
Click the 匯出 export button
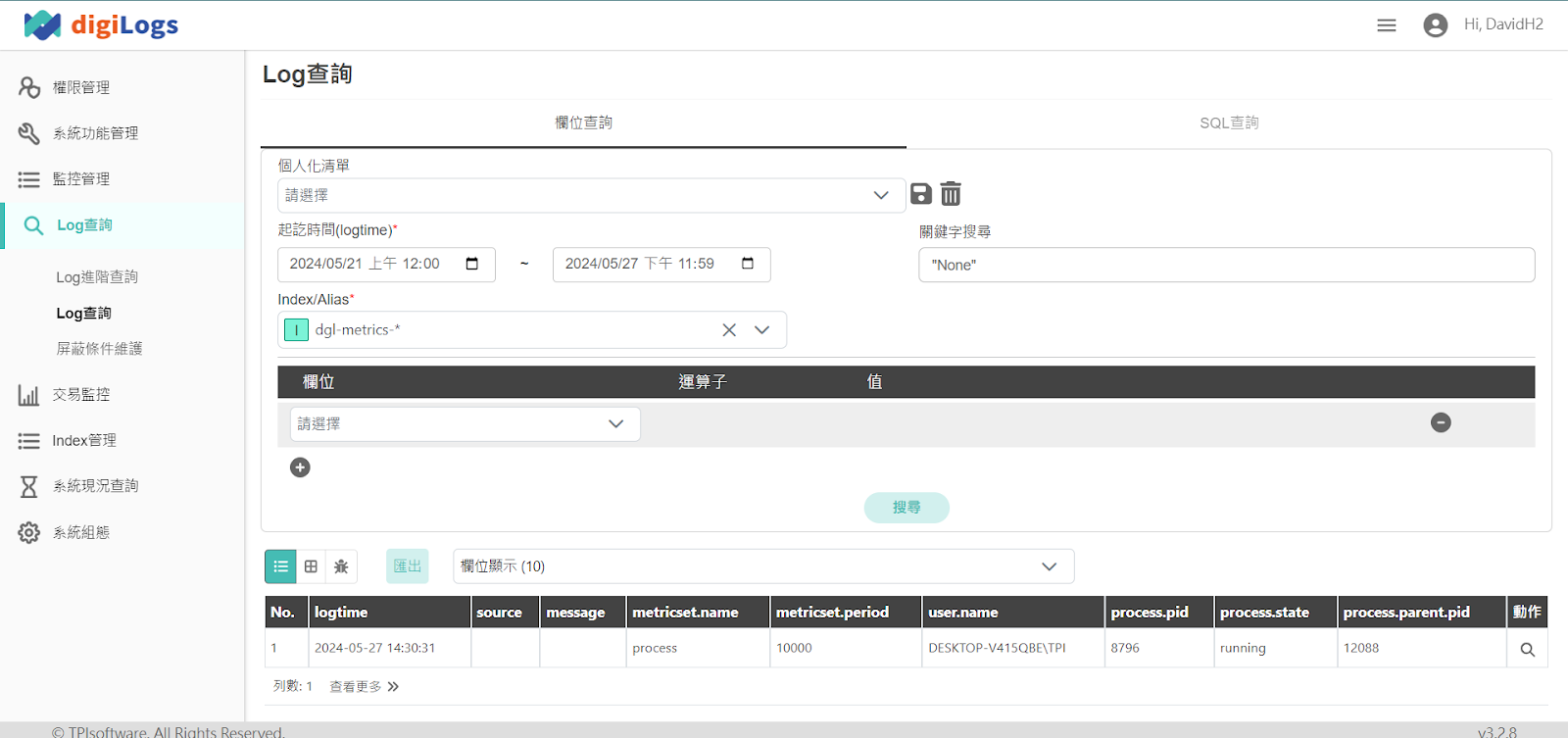[408, 566]
